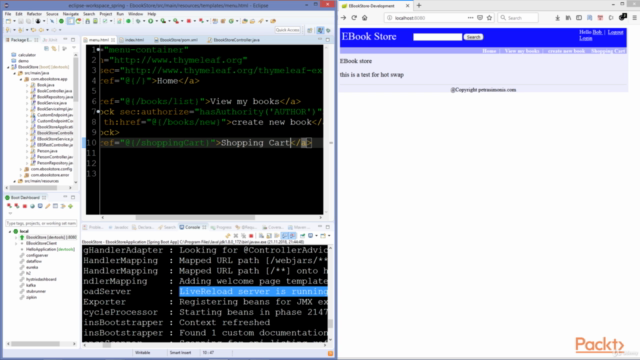This screenshot has width=640, height=360.
Task: Click the View my books link
Action: (x=522, y=51)
